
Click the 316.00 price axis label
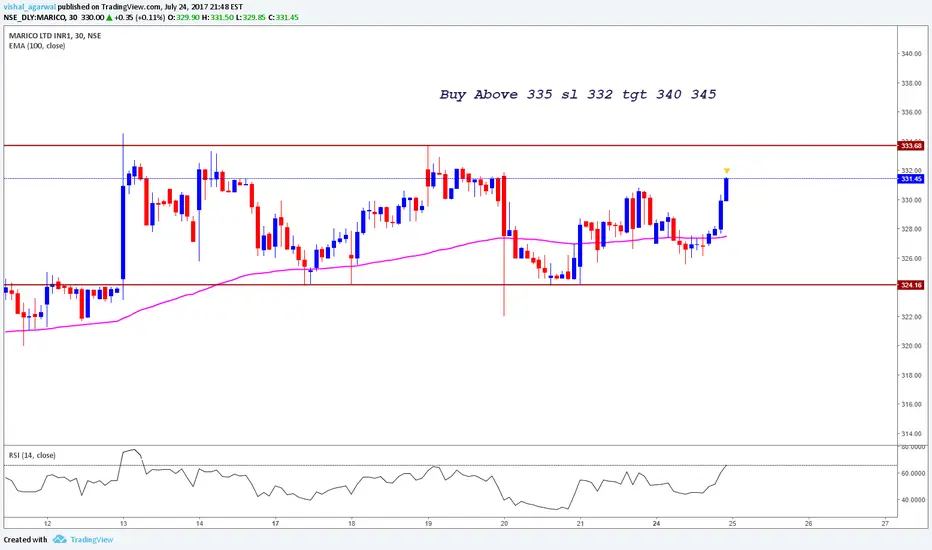pos(911,404)
